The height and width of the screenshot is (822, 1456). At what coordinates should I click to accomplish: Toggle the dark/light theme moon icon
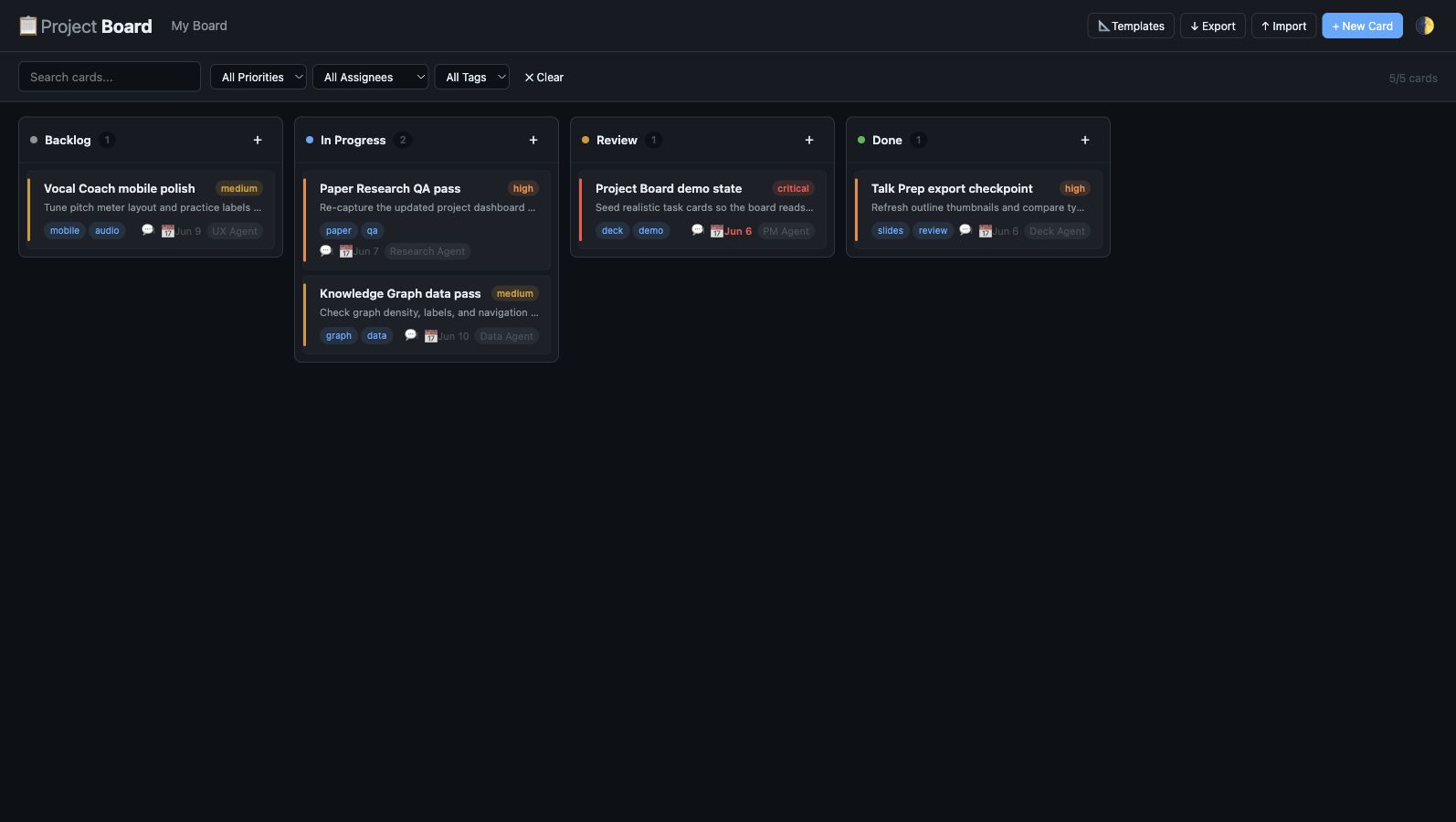click(x=1424, y=26)
